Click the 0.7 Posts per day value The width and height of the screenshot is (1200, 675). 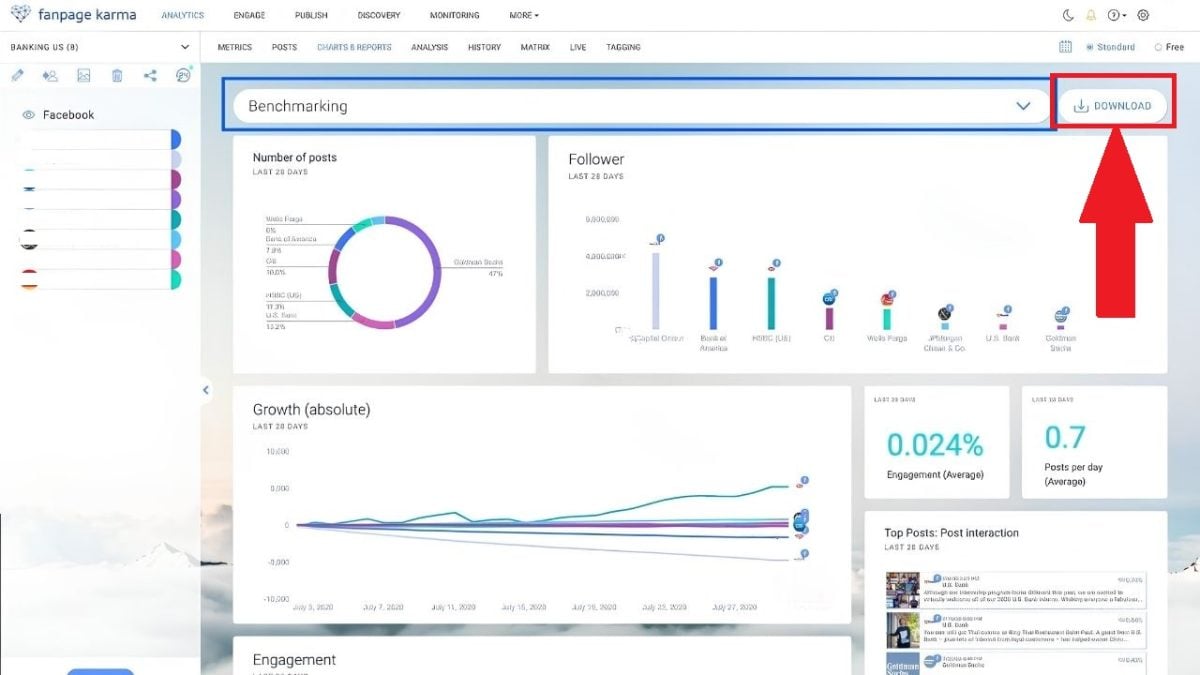pos(1065,437)
